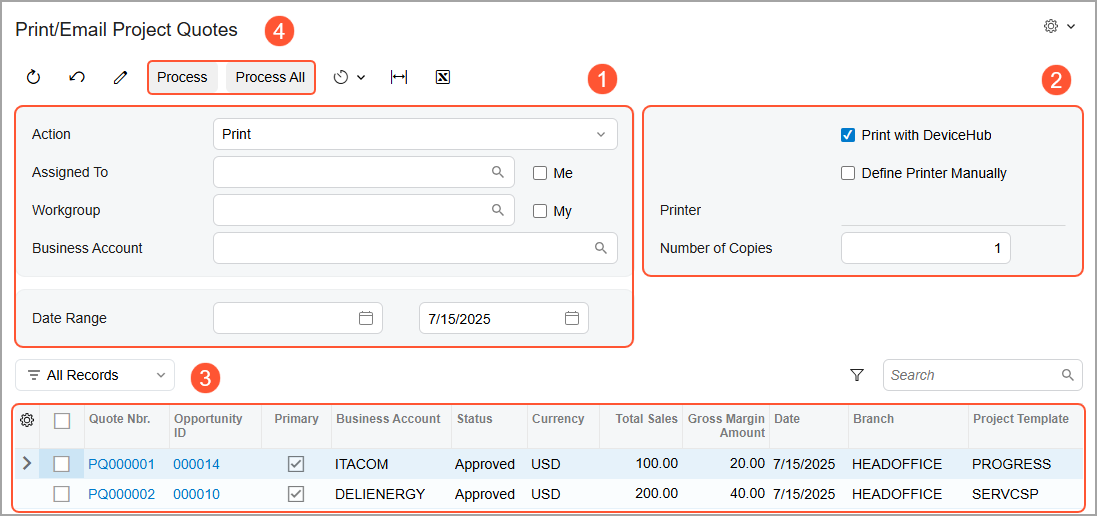Check the Me checkbox
This screenshot has width=1097, height=516.
[x=540, y=173]
